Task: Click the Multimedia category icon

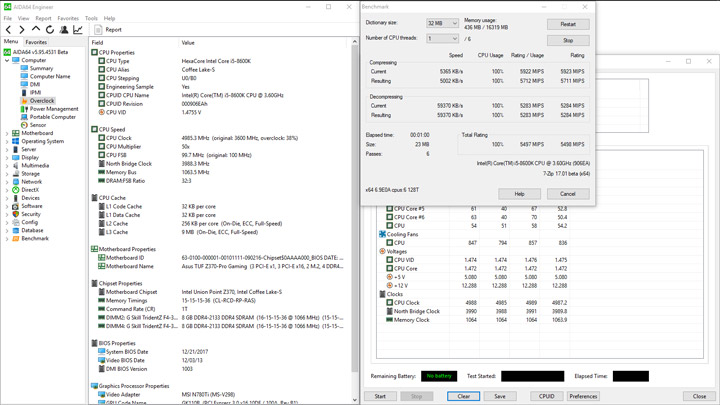Action: click(x=16, y=165)
